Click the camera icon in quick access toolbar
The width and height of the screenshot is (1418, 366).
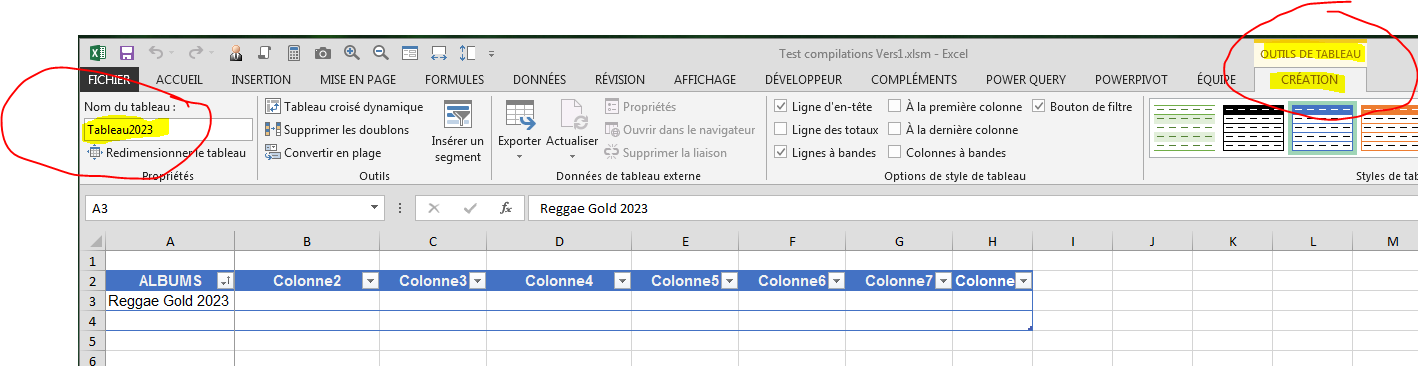pos(323,53)
